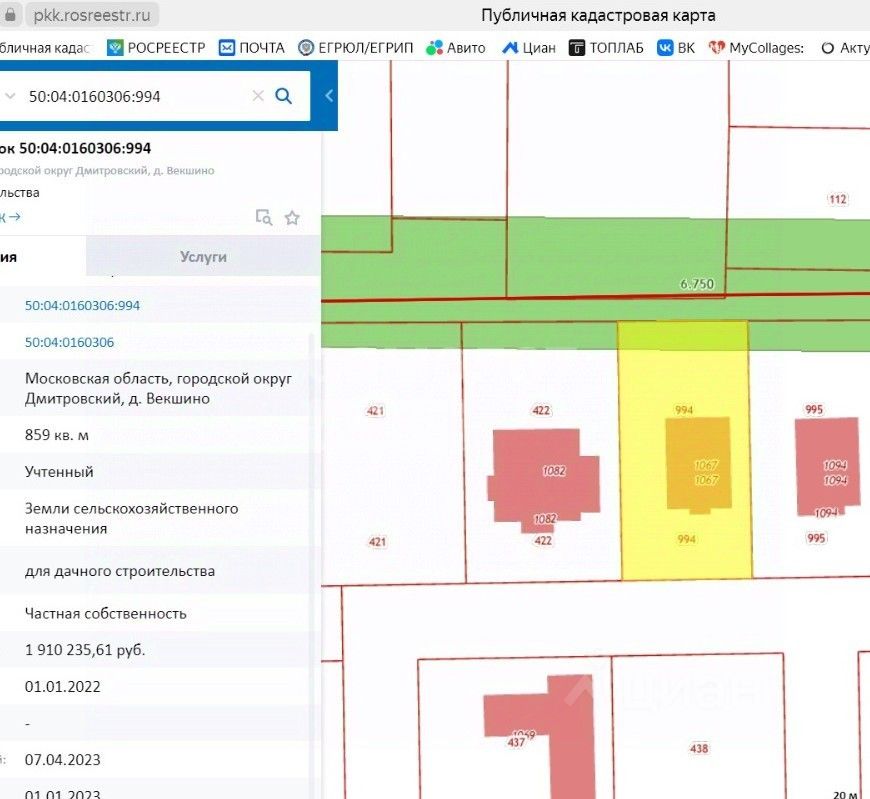The height and width of the screenshot is (799, 870).
Task: Click the 50:04:0160306:994 cadastral number link
Action: click(82, 306)
